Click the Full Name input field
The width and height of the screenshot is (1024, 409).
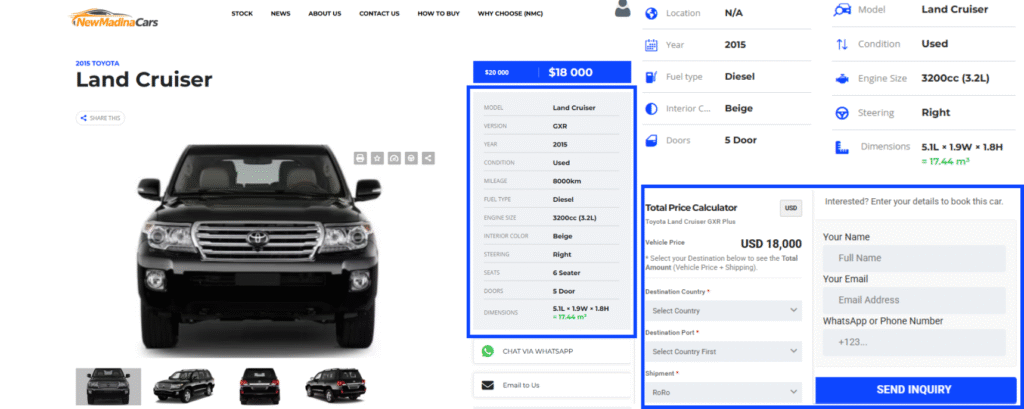[x=914, y=258]
